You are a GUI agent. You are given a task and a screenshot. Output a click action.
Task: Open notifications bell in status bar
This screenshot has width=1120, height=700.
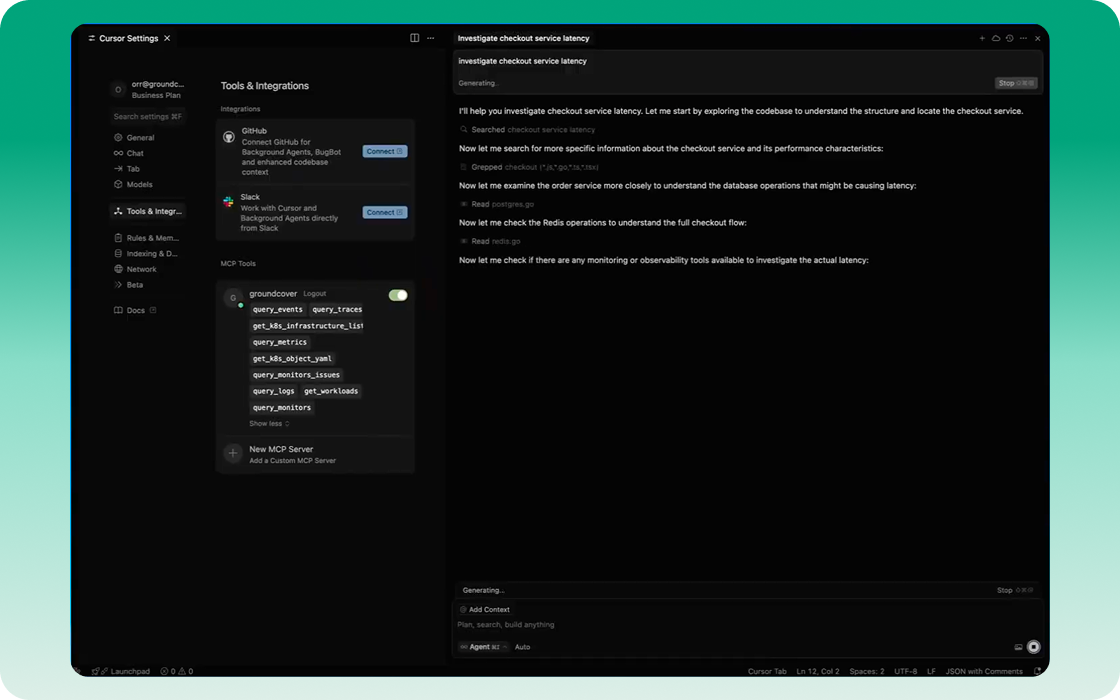pos(1038,671)
